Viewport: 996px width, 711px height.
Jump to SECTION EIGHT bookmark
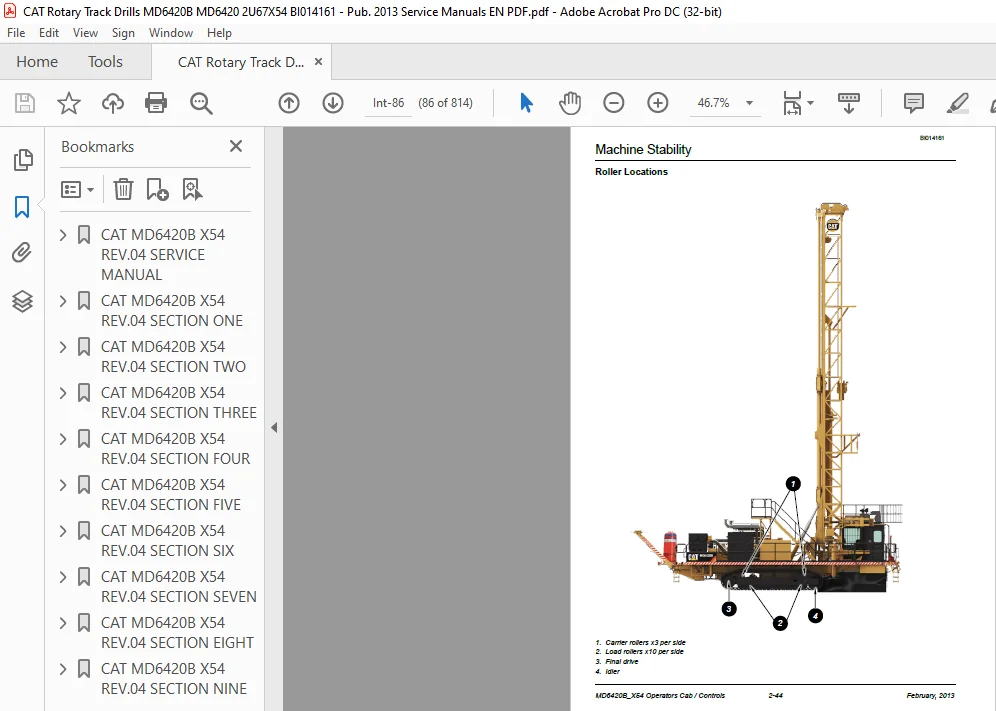[x=177, y=633]
